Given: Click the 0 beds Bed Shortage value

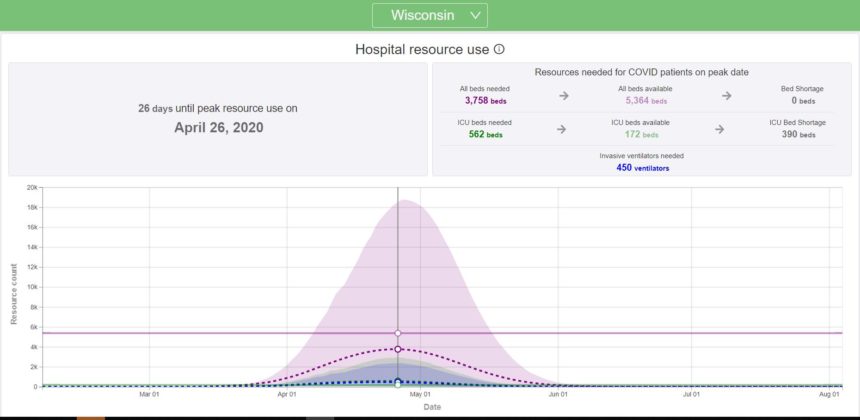Looking at the screenshot, I should (x=802, y=101).
